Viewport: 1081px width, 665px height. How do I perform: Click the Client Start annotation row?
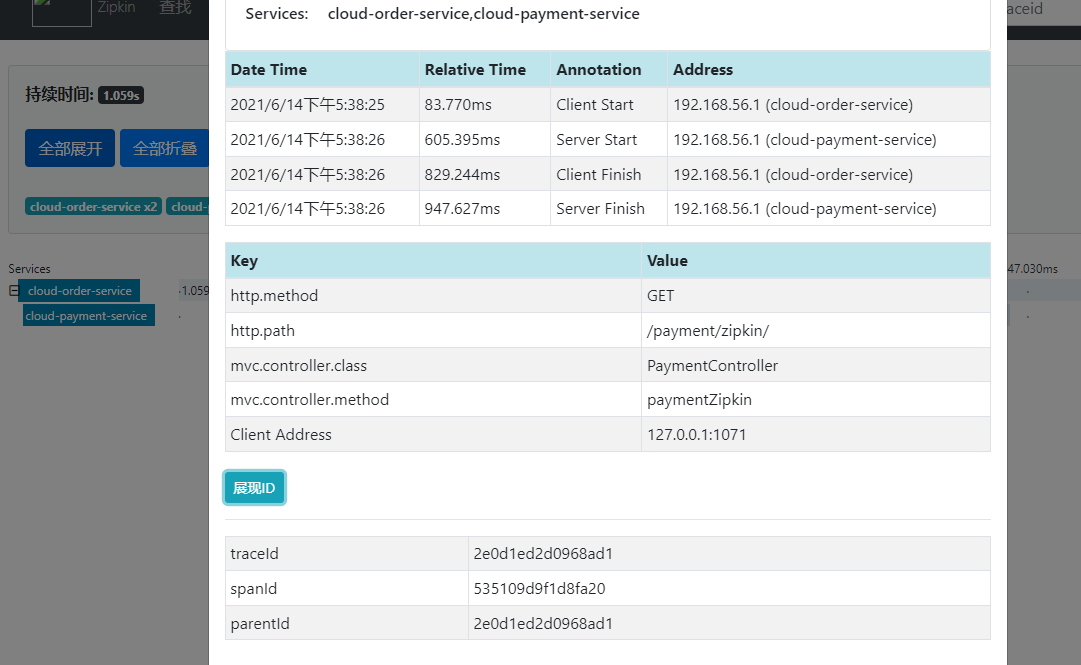[607, 105]
